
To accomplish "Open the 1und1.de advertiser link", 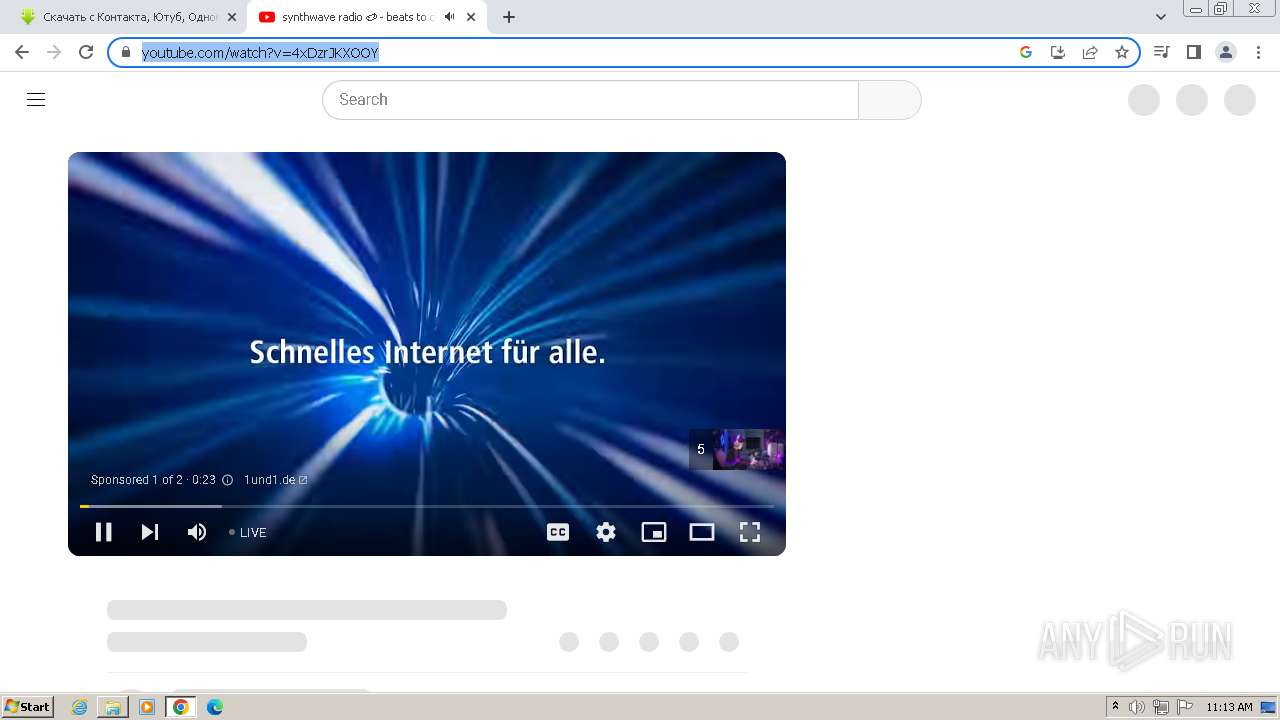I will (x=275, y=480).
